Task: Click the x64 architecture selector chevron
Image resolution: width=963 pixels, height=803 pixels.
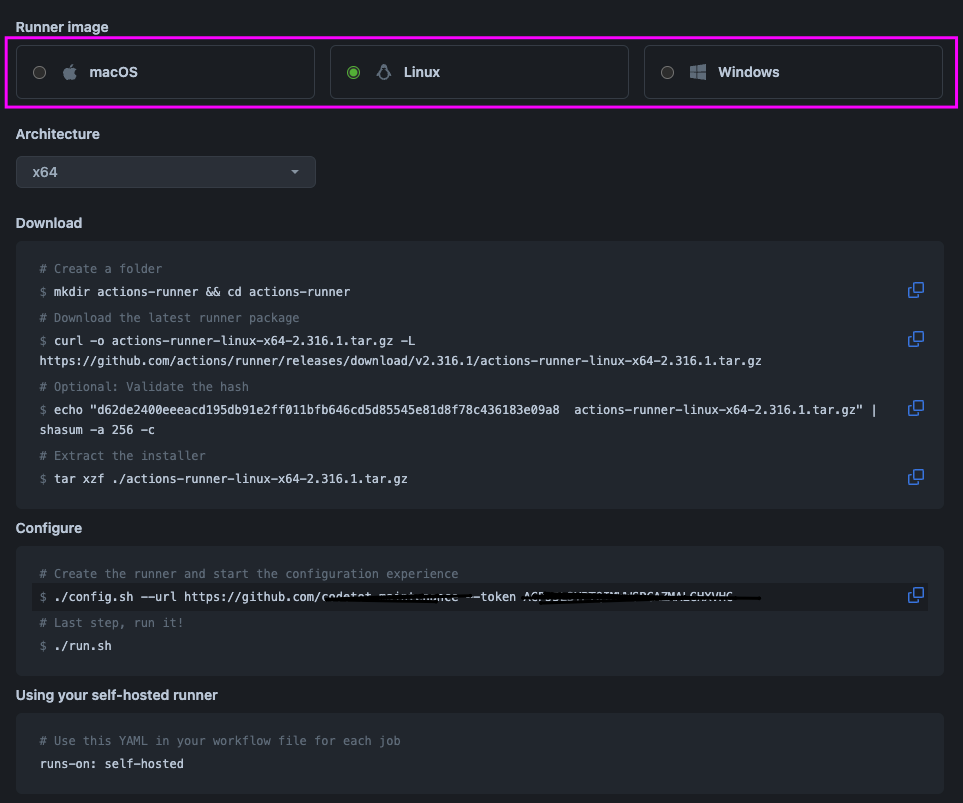Action: point(295,171)
